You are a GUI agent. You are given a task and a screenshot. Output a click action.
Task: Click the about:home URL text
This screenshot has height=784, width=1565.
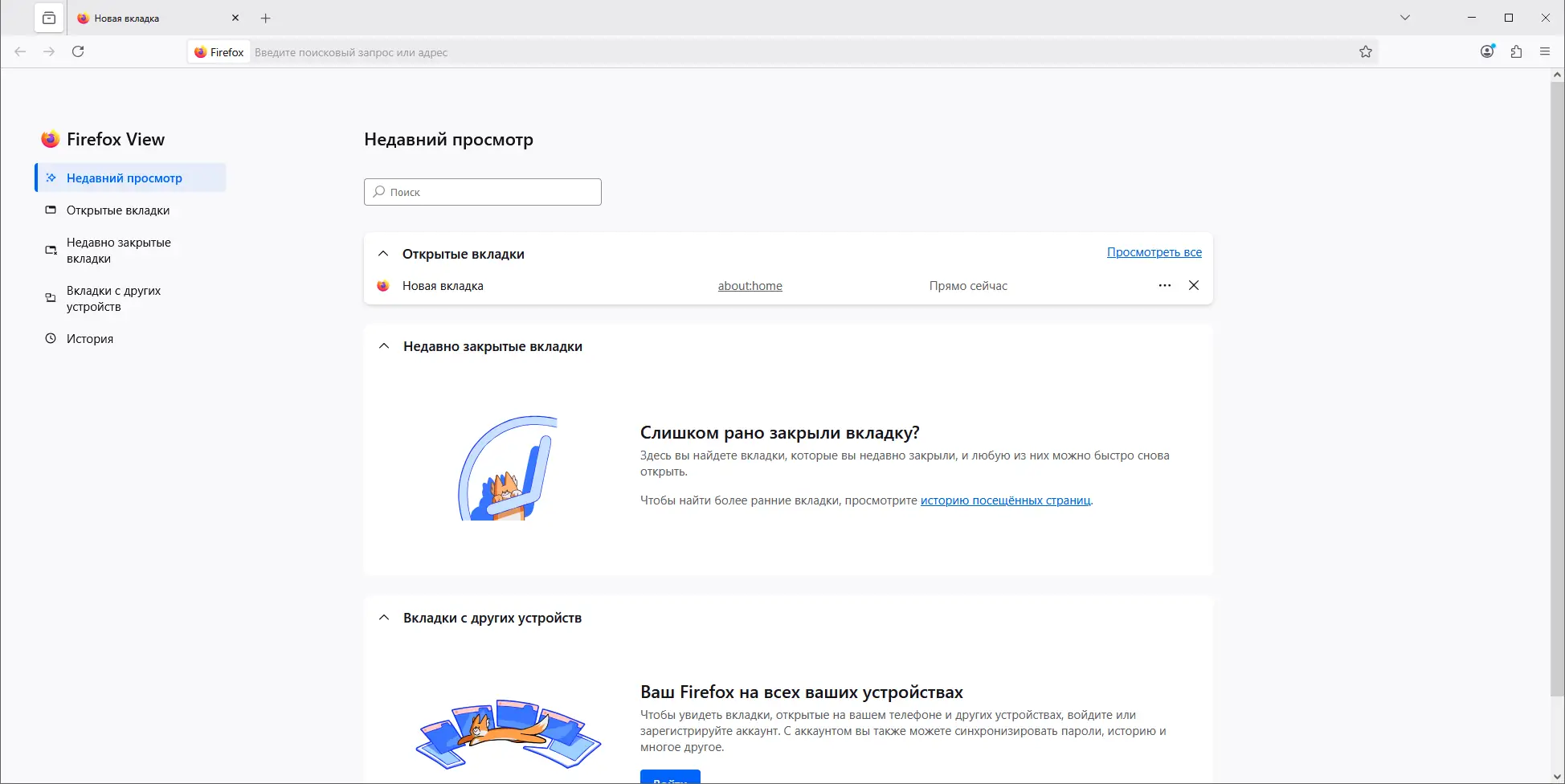(x=750, y=286)
